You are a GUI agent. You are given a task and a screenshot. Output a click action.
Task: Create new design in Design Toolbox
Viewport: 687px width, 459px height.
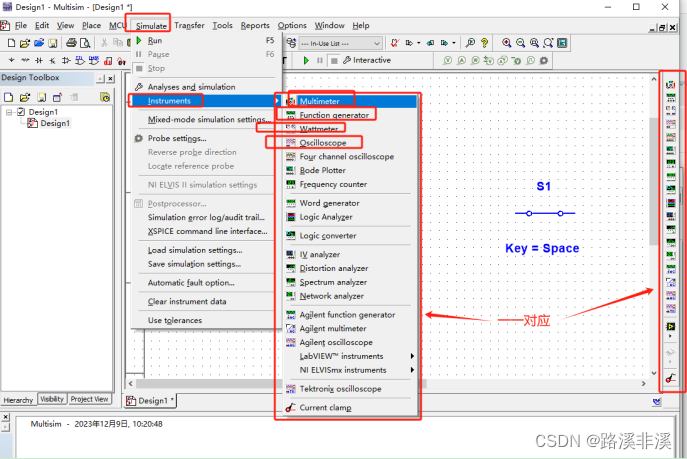pos(8,97)
